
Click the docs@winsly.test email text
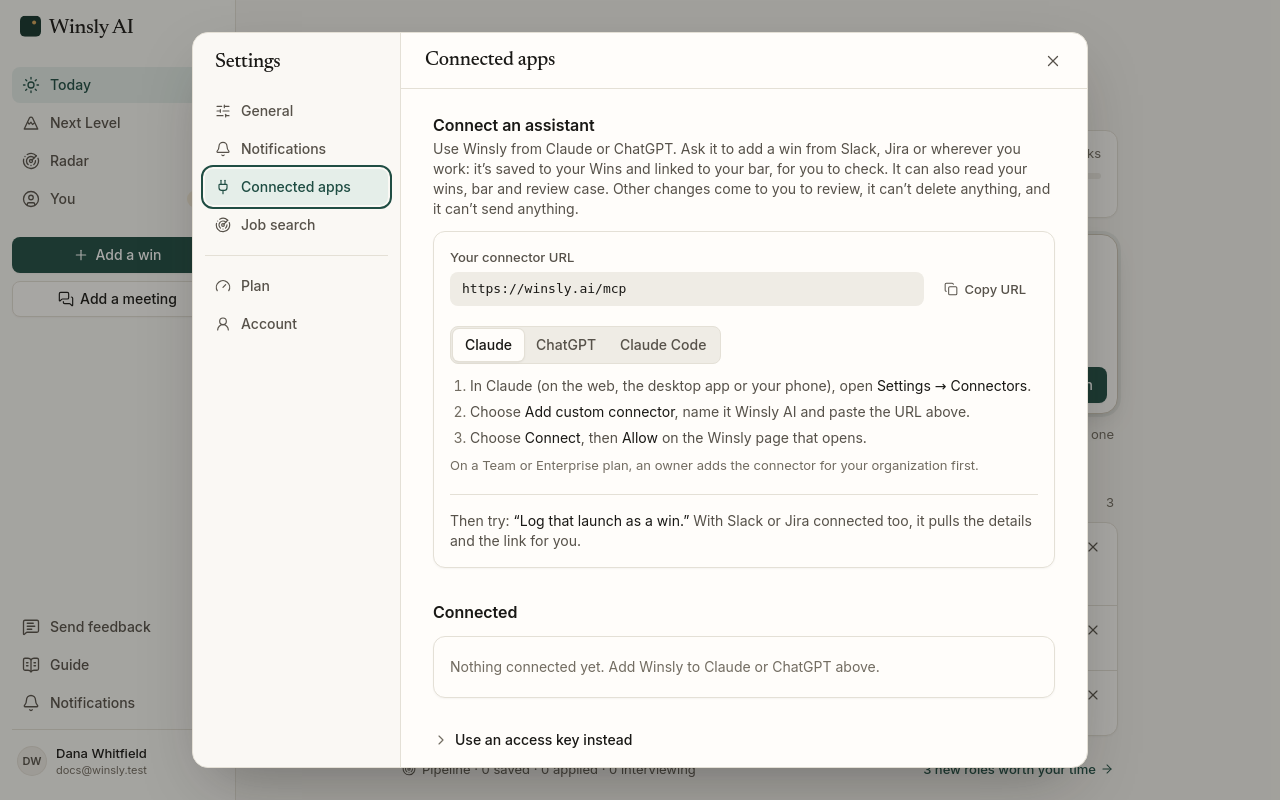tap(101, 770)
